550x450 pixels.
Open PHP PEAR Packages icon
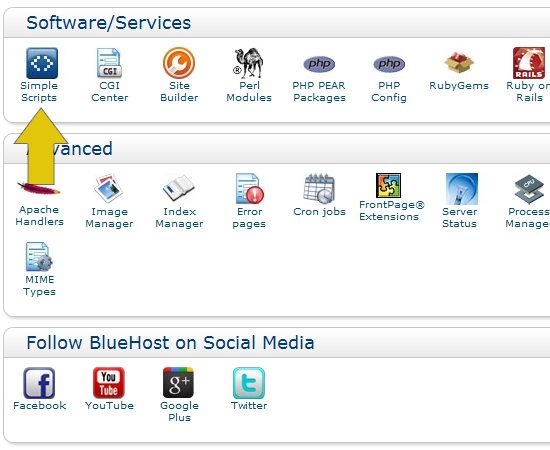click(x=319, y=64)
